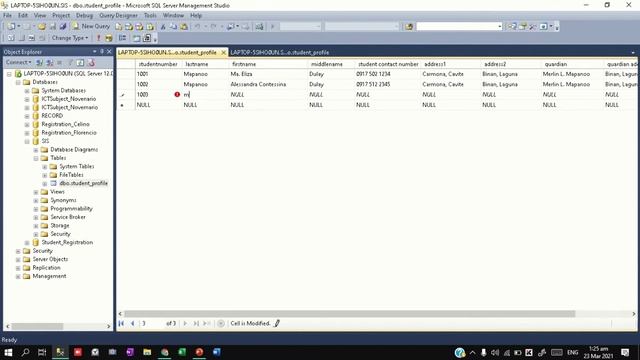640x360 pixels.
Task: Open the Connect dropdown in Object Explorer
Action: pos(18,62)
